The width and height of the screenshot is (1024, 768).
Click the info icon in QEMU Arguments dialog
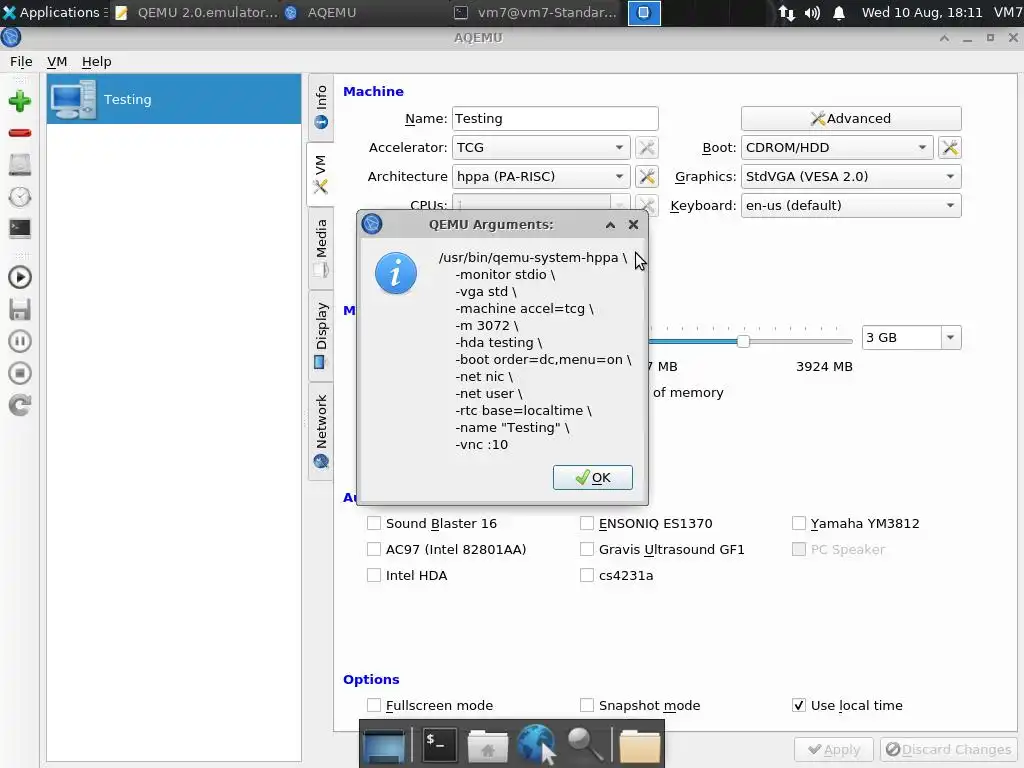[x=396, y=273]
